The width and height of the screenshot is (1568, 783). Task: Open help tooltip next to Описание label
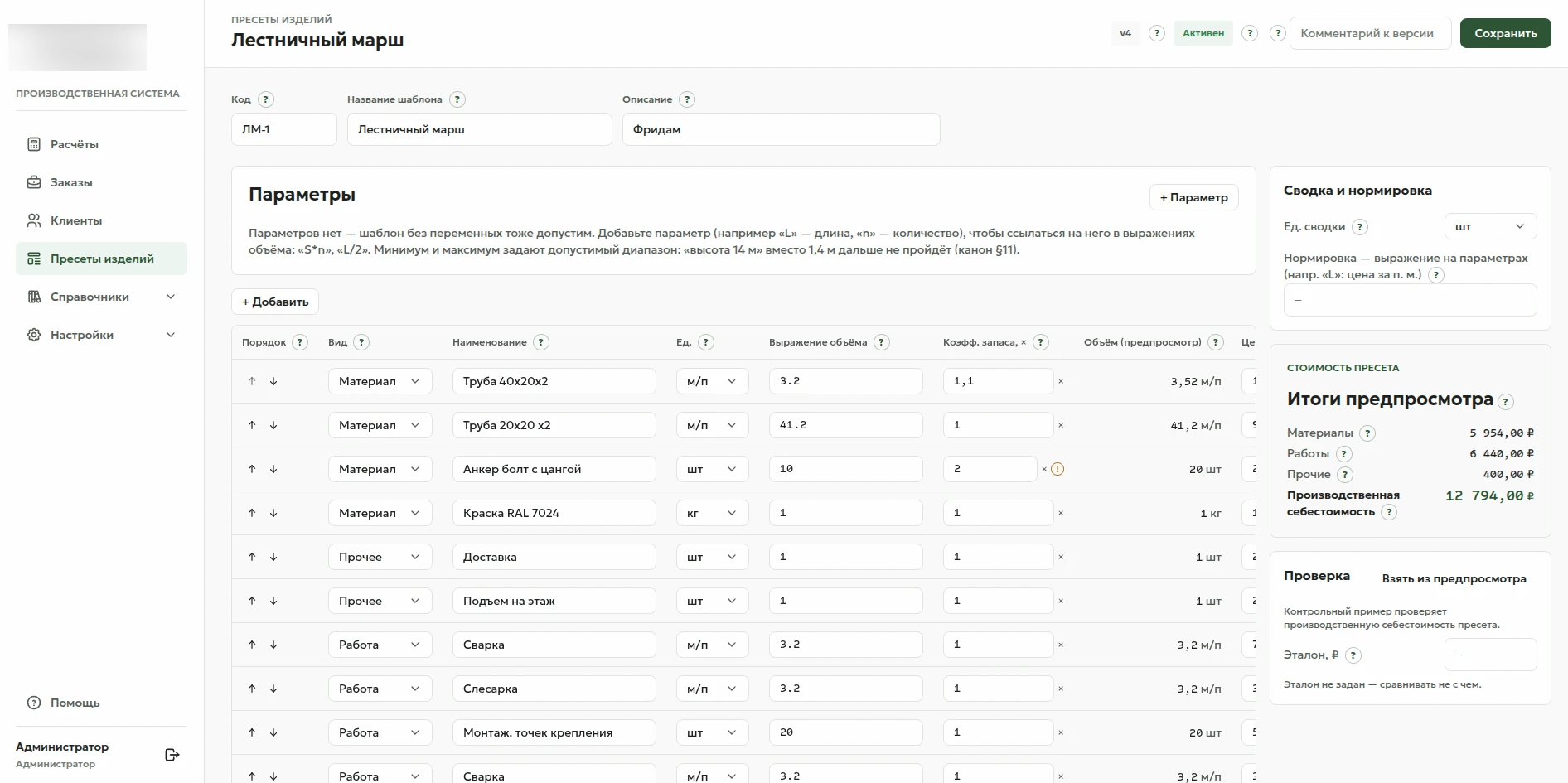[687, 99]
